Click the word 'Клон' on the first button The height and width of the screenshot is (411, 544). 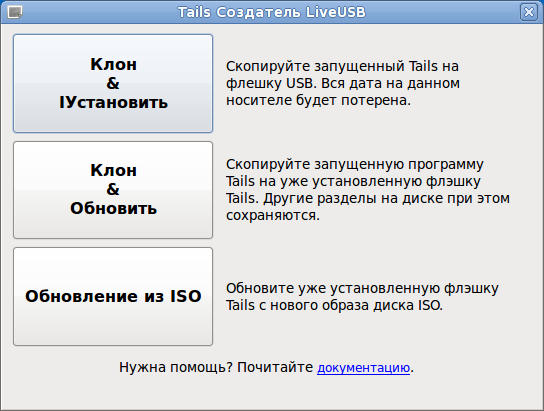tap(113, 65)
